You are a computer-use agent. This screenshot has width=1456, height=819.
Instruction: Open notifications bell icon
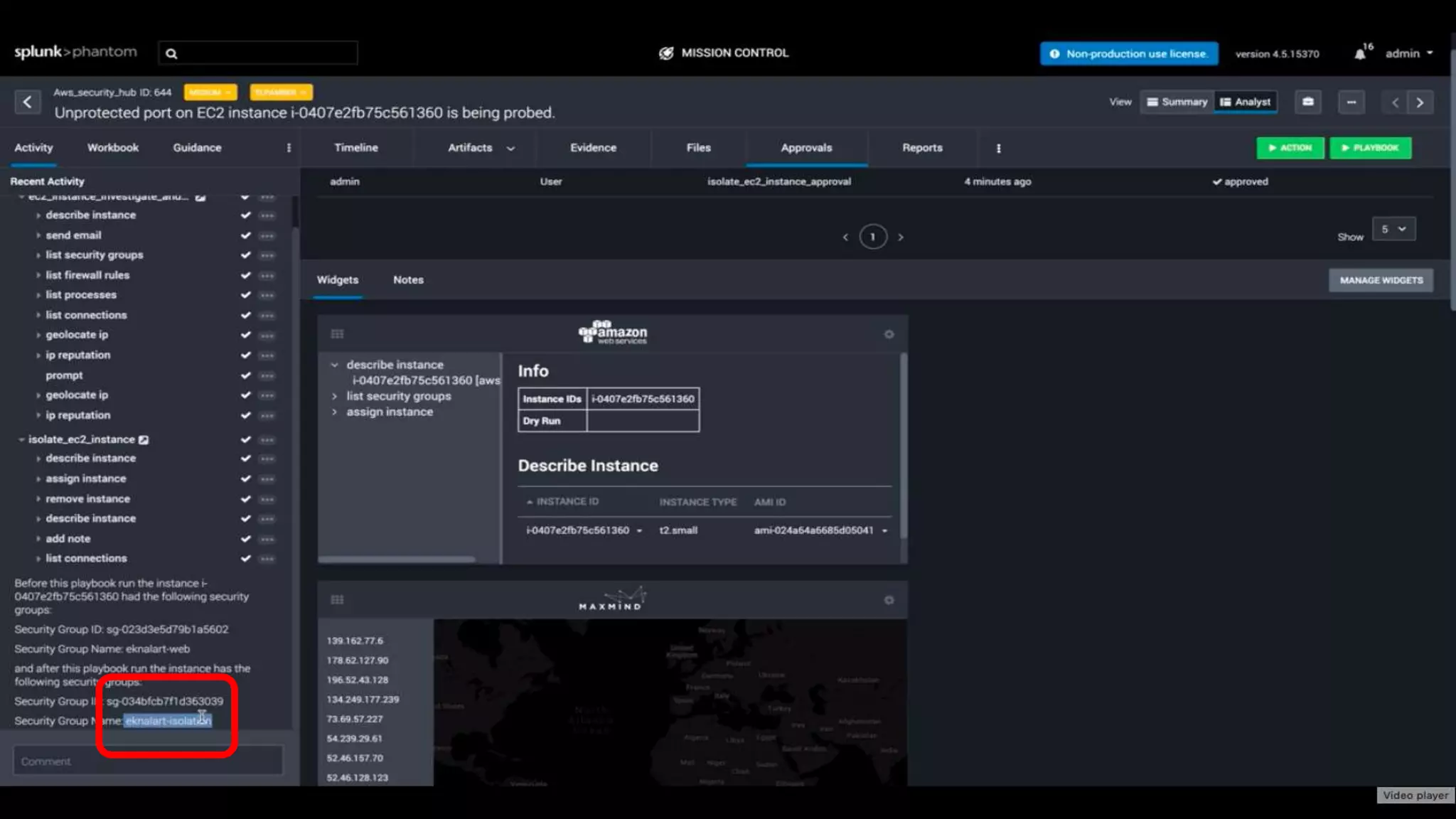tap(1359, 54)
